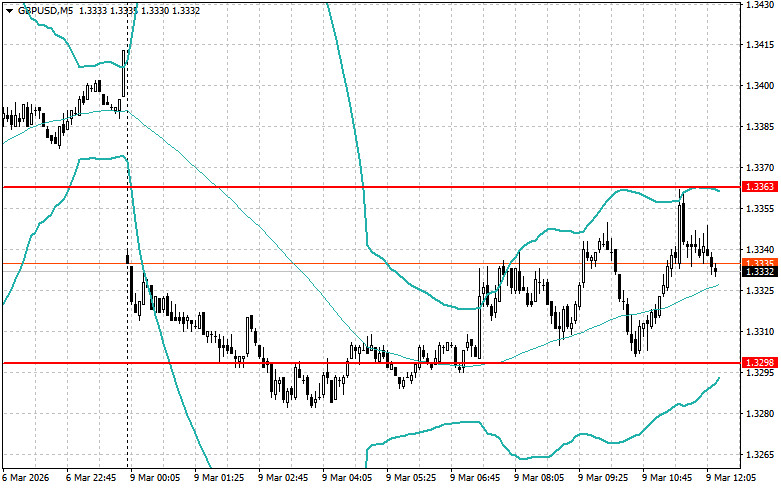Screen dimensions: 781x489
Task: Click the orange 1.3335 price level label
Action: click(x=760, y=262)
